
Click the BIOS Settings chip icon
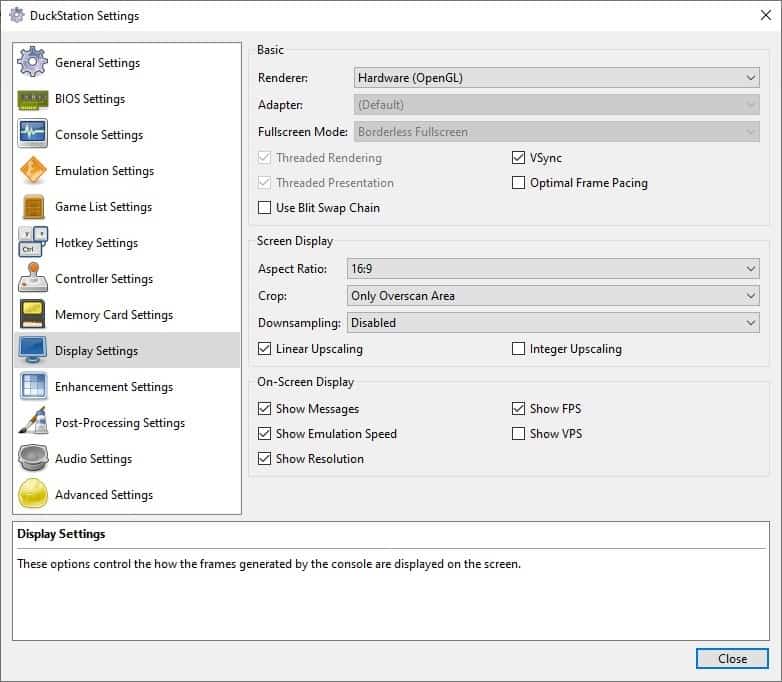tap(32, 99)
